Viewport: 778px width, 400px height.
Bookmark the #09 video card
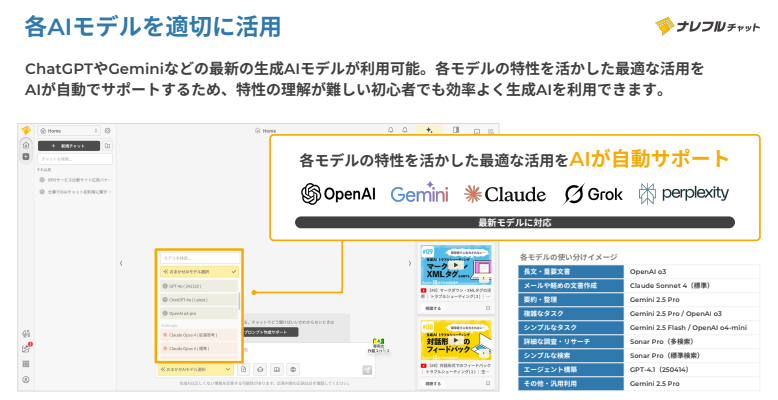tap(488, 308)
